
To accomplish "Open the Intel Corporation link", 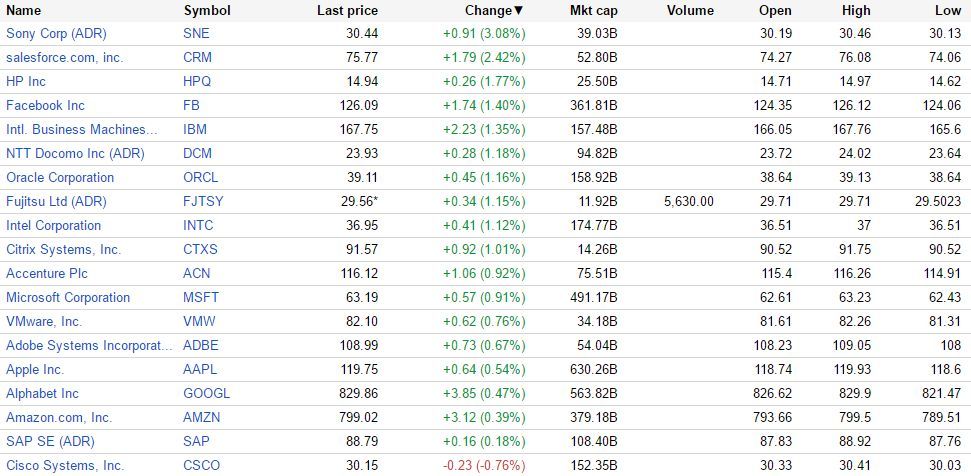I will point(53,225).
